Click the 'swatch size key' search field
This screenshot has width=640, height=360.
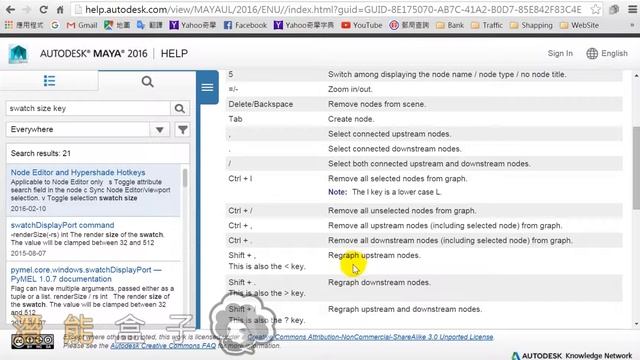tap(88, 109)
